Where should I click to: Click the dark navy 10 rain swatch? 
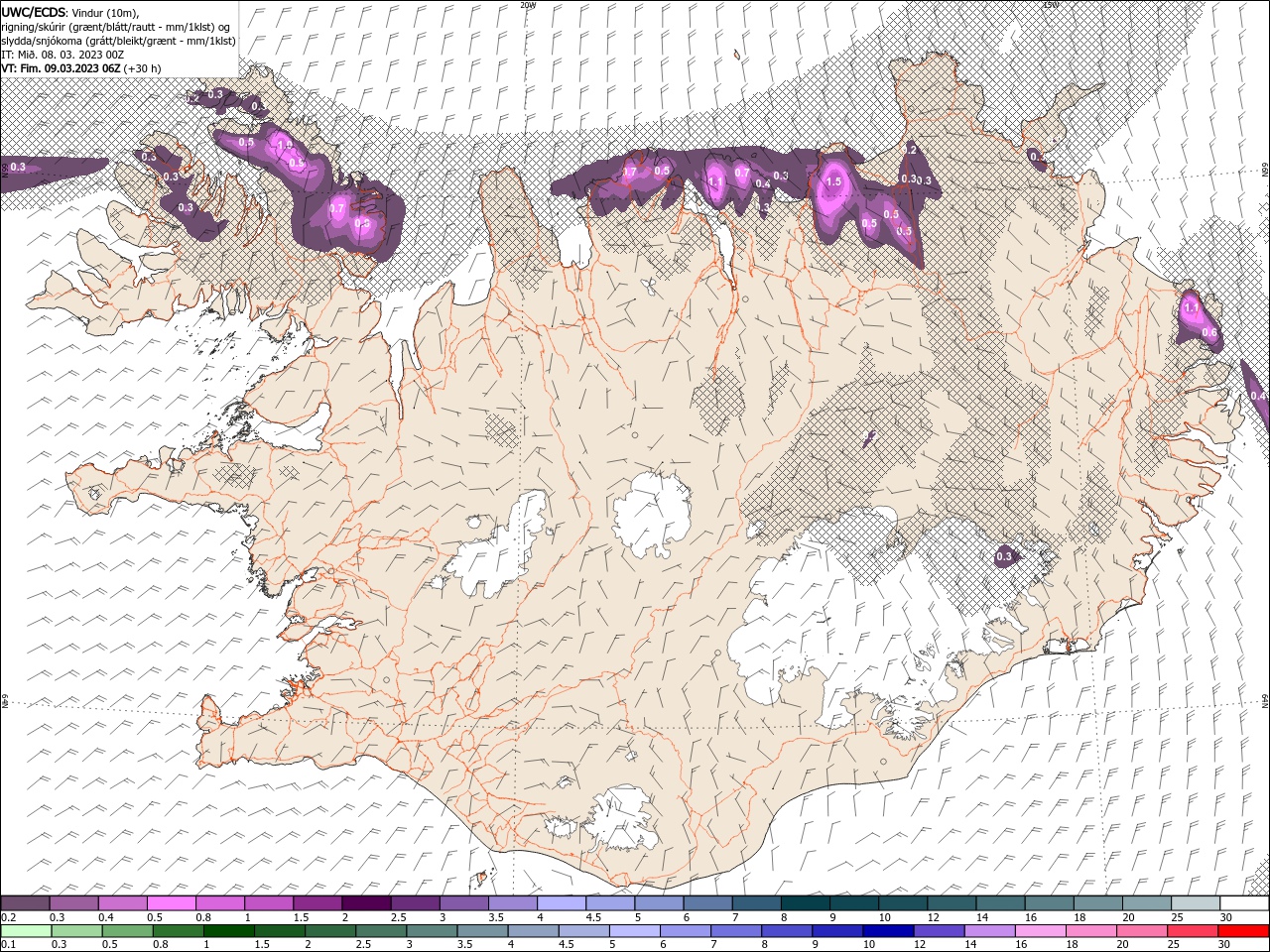(x=889, y=931)
